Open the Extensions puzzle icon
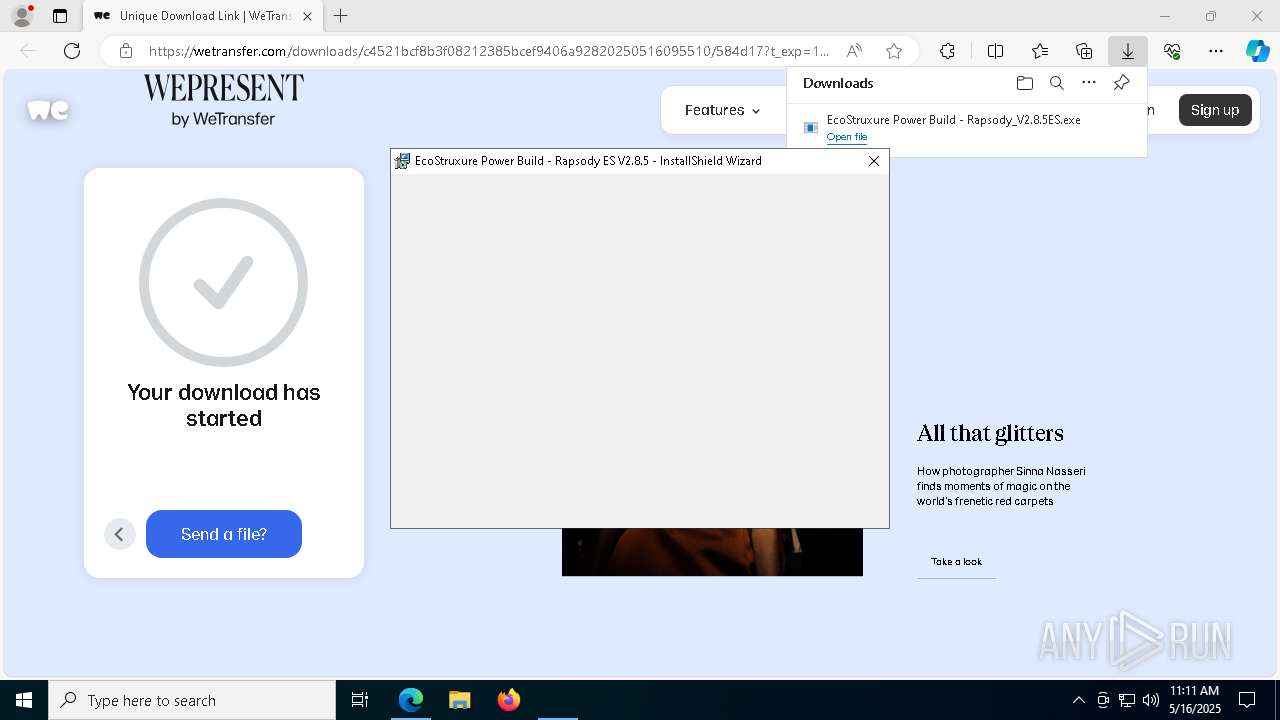 (947, 51)
